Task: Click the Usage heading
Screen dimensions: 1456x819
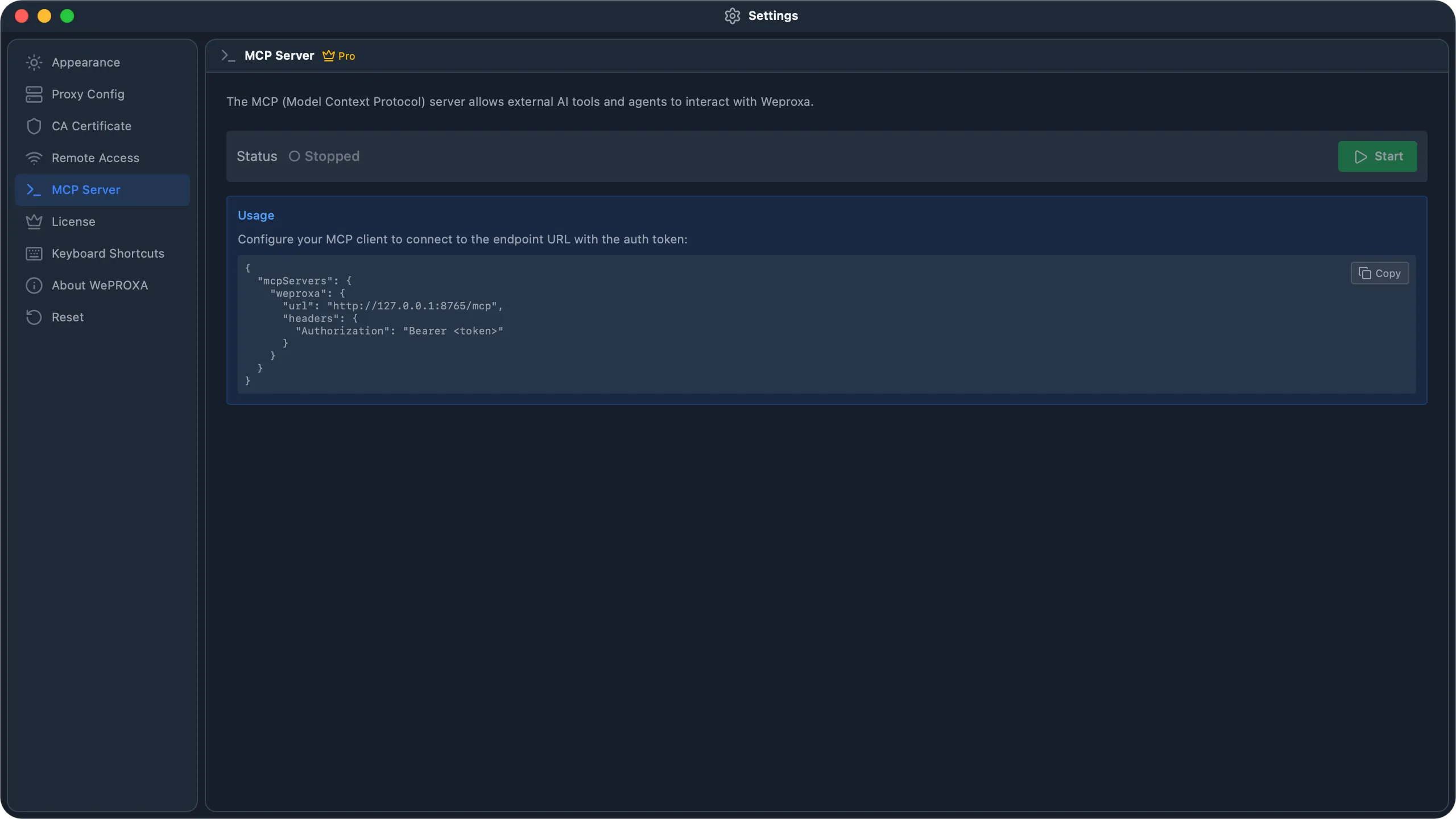Action: tap(256, 216)
